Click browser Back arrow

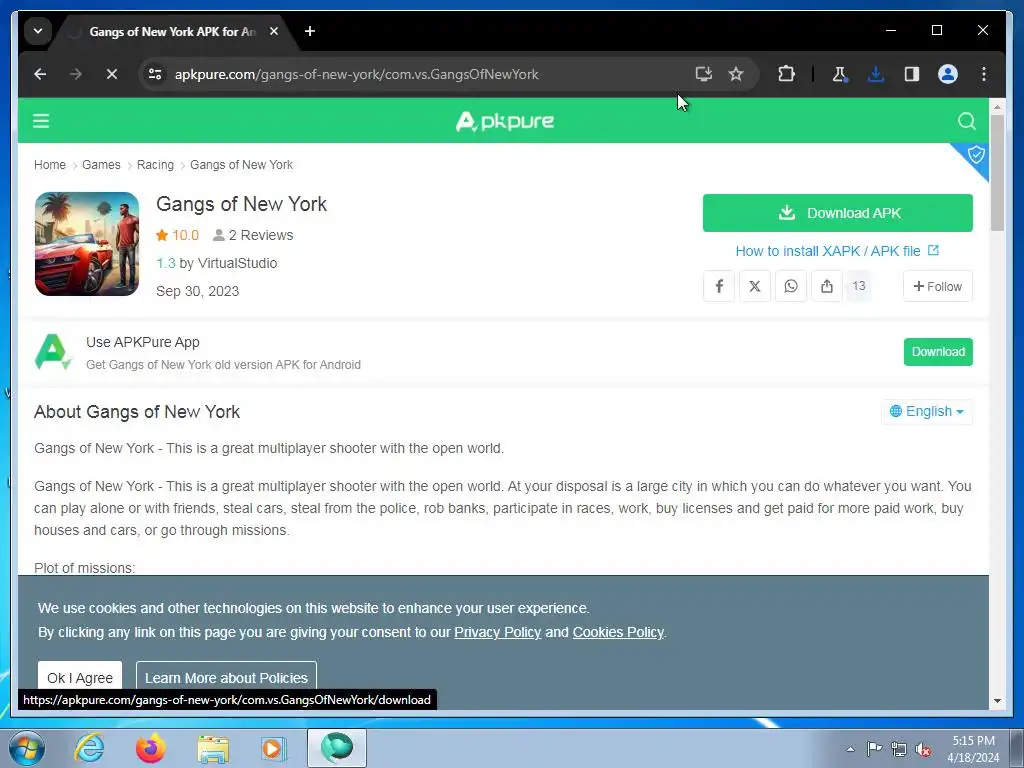40,74
